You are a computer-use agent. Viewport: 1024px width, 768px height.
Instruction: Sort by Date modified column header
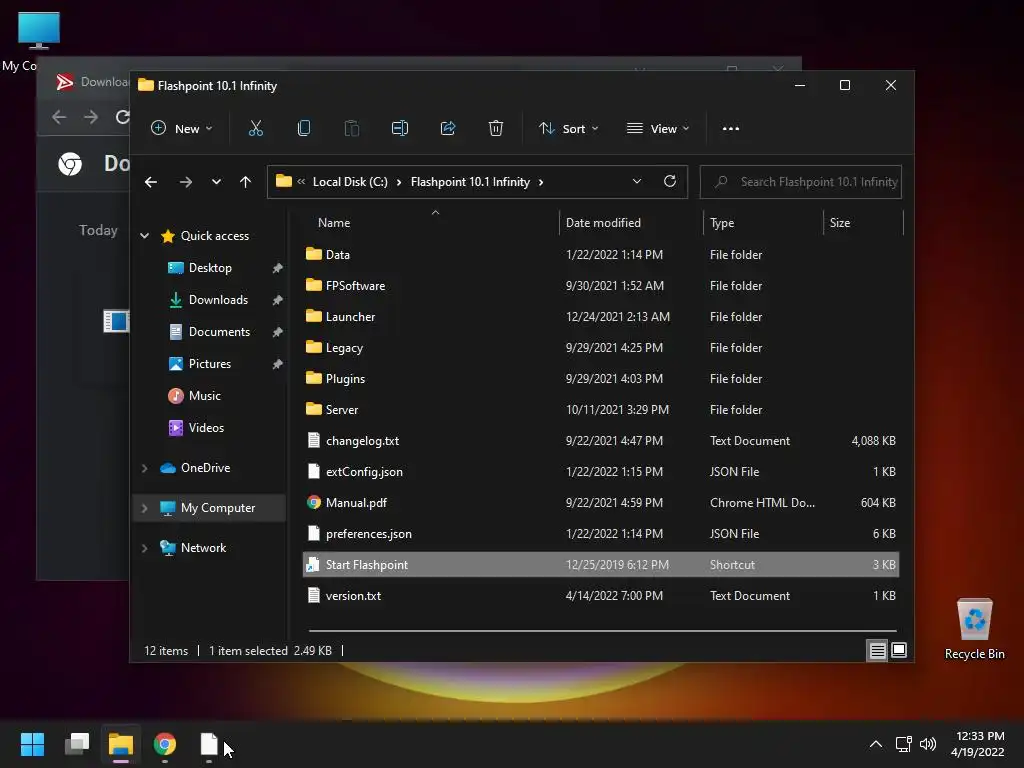(631, 223)
